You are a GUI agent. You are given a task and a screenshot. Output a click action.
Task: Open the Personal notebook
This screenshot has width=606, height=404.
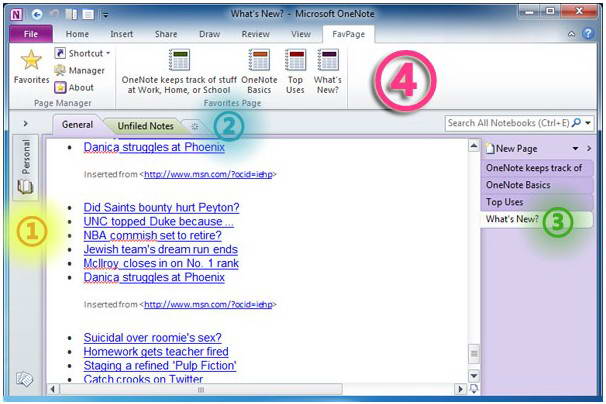26,167
